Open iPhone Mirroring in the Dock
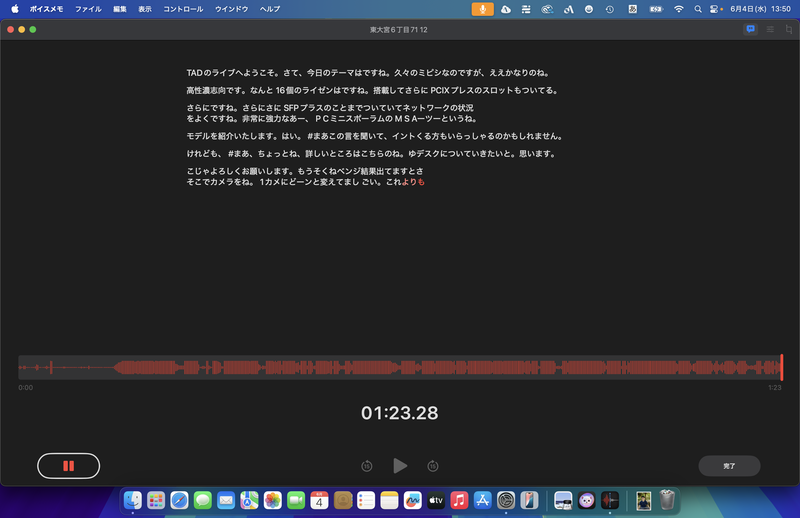Image resolution: width=800 pixels, height=518 pixels. 529,500
